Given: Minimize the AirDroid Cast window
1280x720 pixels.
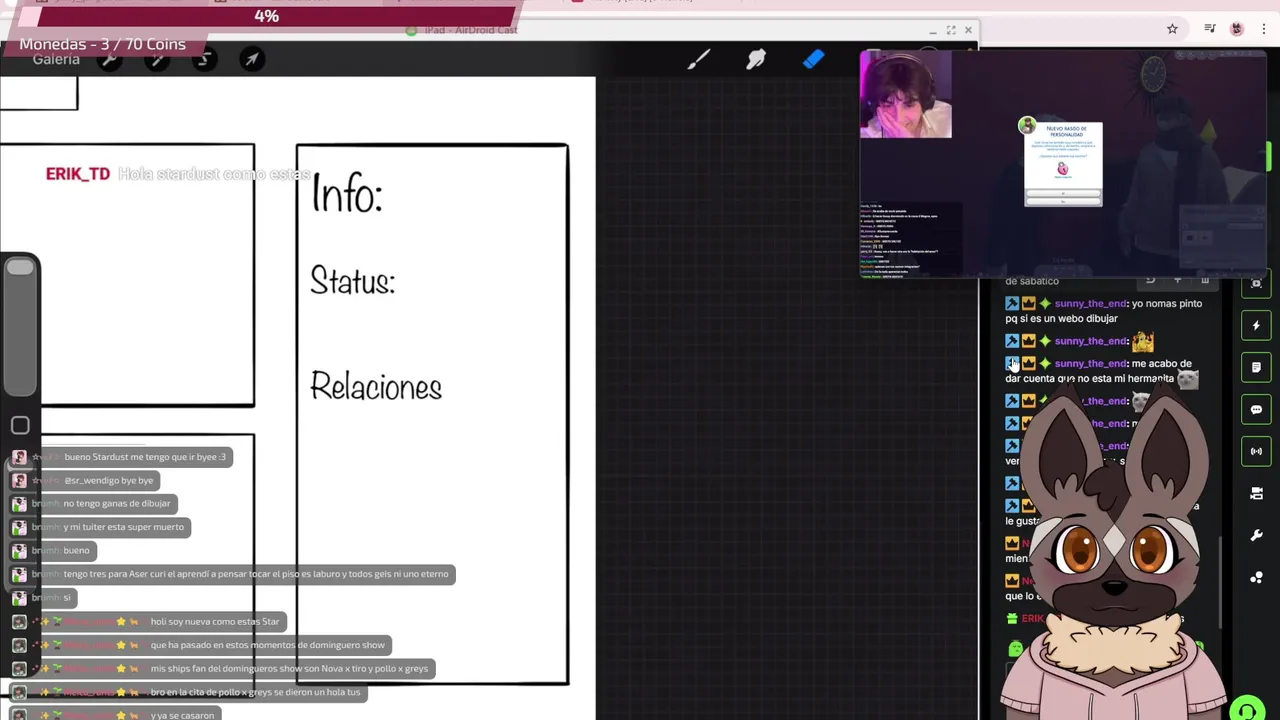Looking at the screenshot, I should point(932,30).
